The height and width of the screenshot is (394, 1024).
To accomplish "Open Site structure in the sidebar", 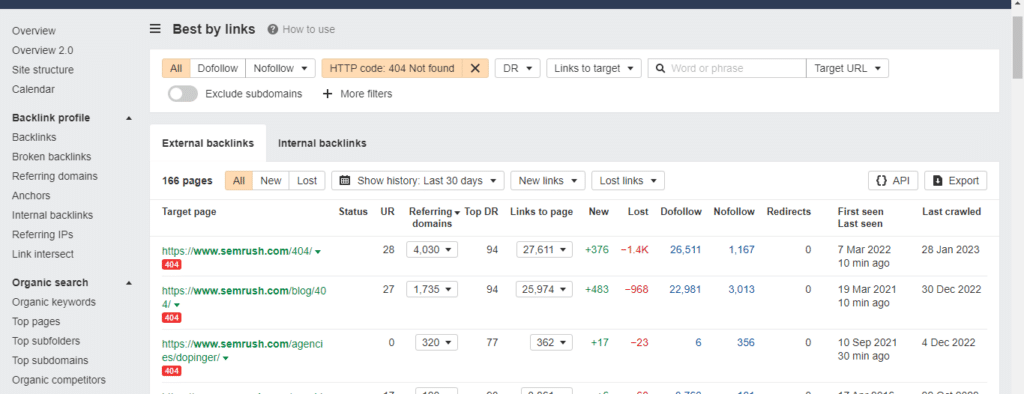I will [42, 70].
